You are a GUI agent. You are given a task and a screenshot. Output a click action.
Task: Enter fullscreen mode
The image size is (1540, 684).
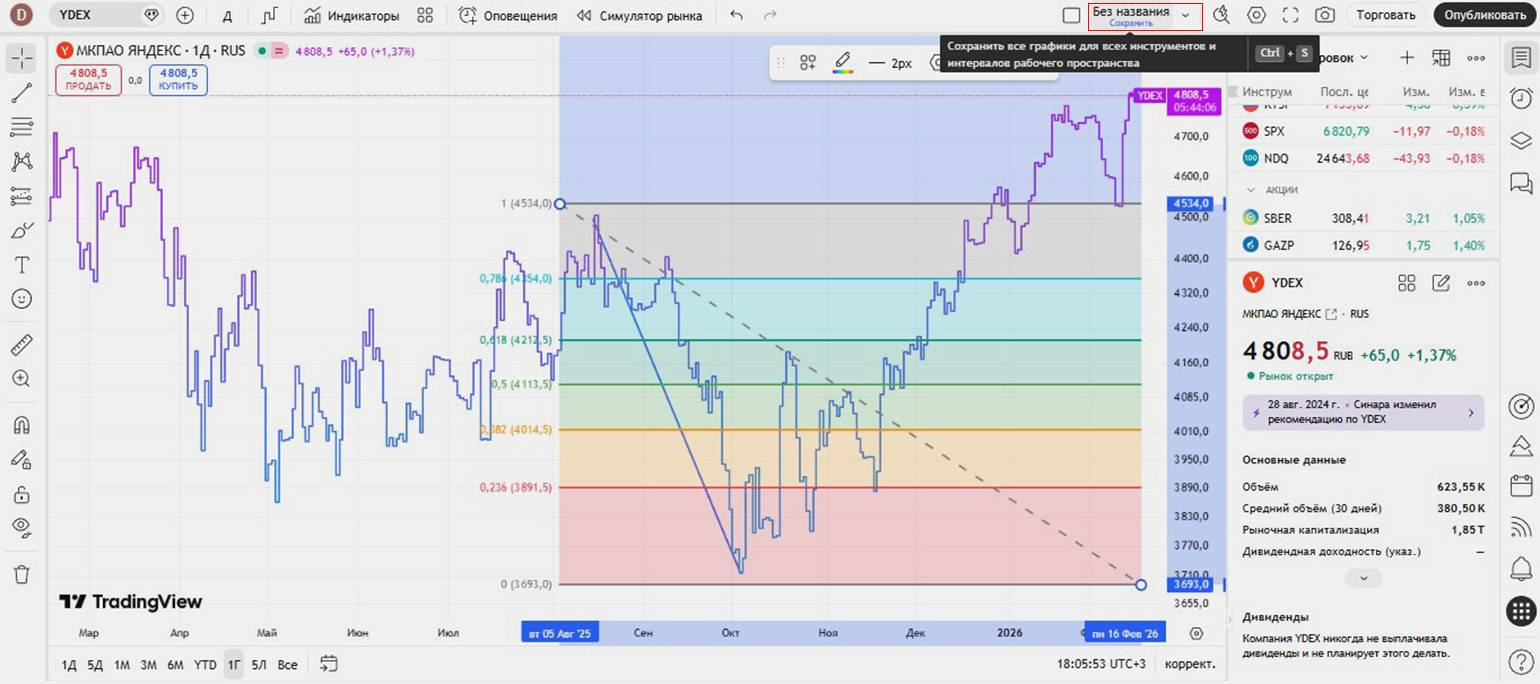point(1290,15)
